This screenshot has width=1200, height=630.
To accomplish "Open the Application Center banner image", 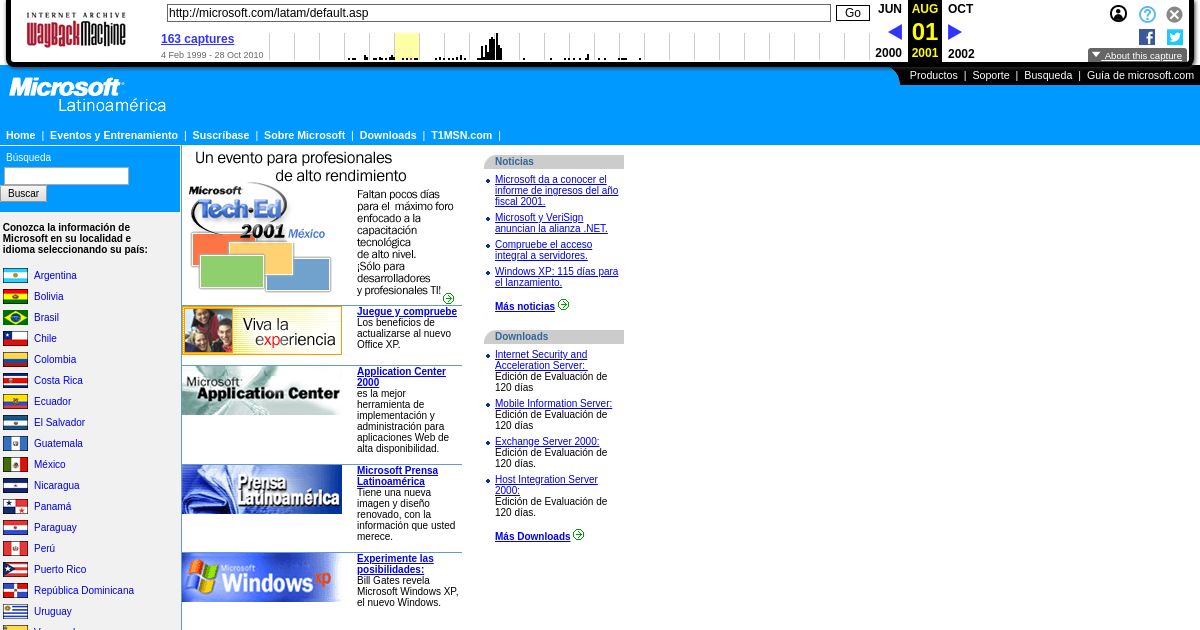I will coord(262,390).
